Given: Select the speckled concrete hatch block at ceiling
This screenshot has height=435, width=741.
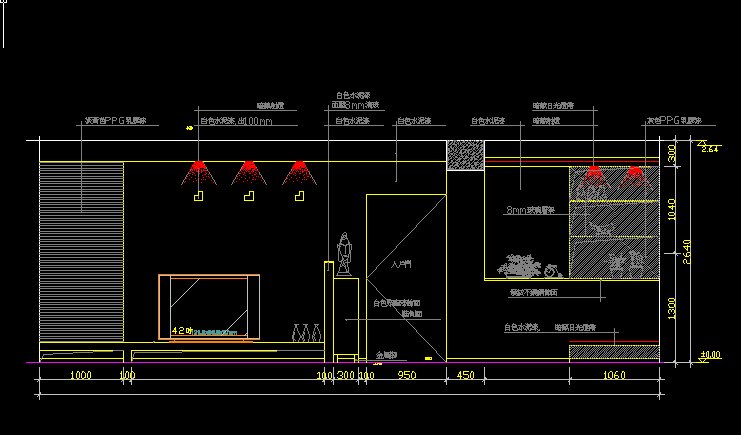Looking at the screenshot, I should [x=465, y=155].
